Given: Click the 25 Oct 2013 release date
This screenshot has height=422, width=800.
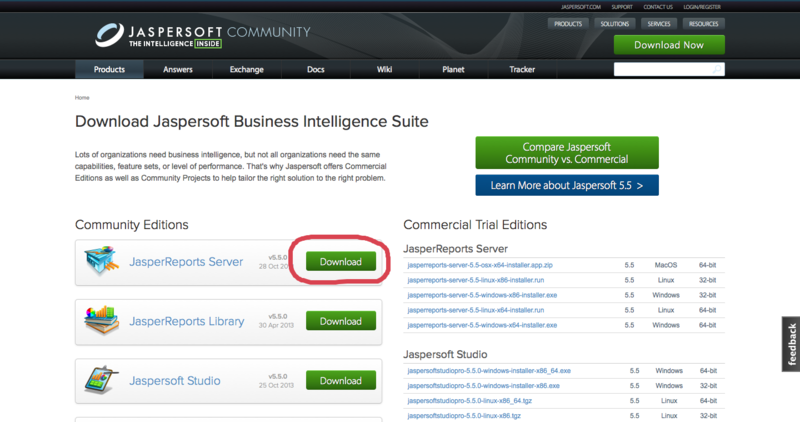Looking at the screenshot, I should tap(276, 385).
